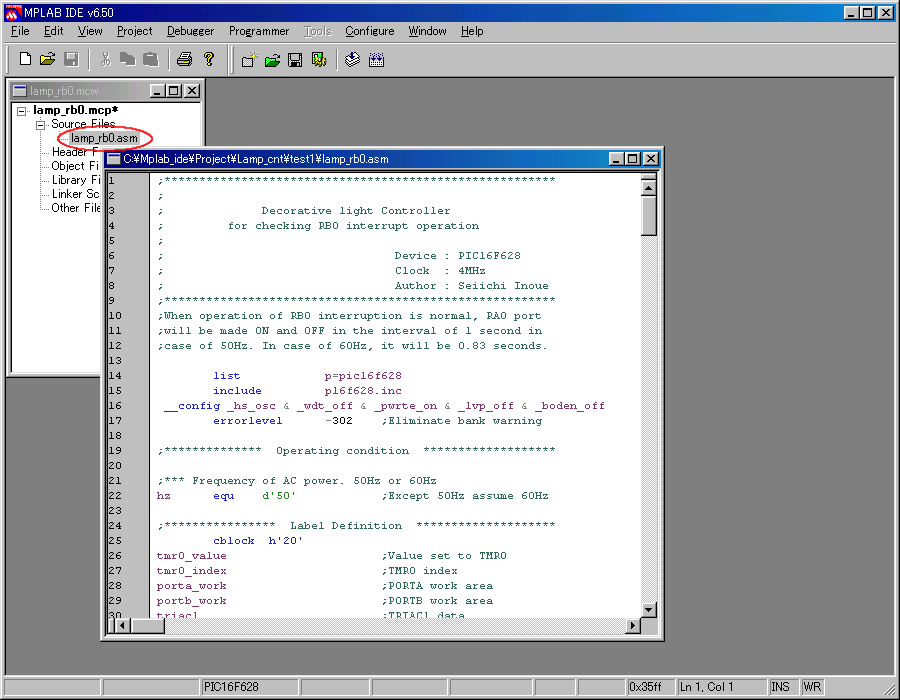Minimize the lamp_rb0.asm editor window
Image resolution: width=900 pixels, height=700 pixels.
[616, 159]
